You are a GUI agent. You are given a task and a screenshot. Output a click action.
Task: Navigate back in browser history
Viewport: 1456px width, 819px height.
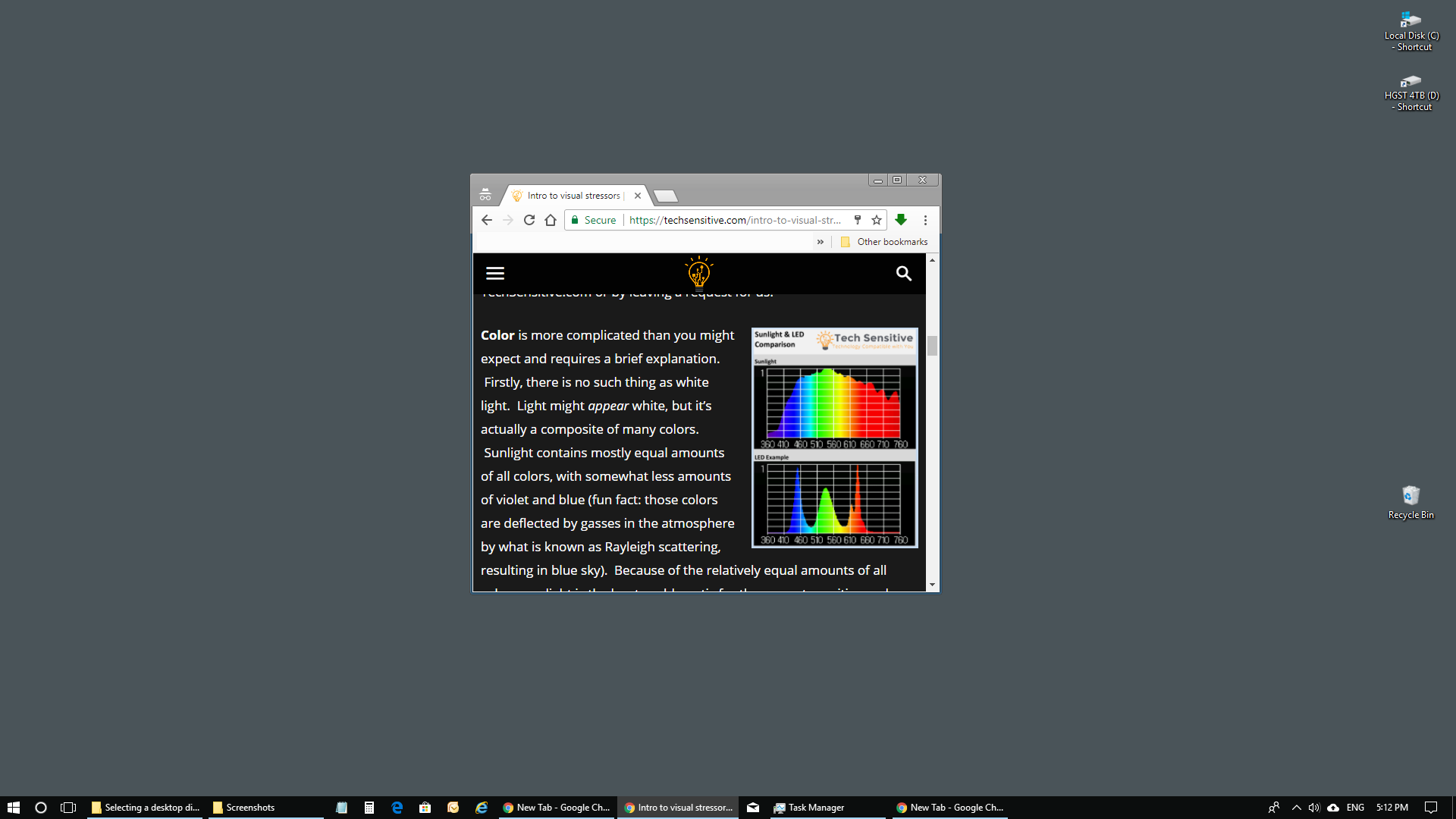[x=487, y=220]
